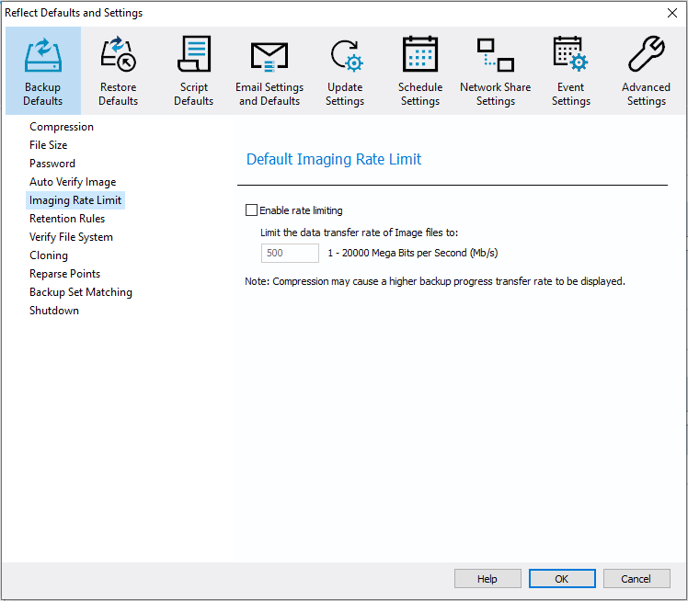Click the Help button
This screenshot has height=601, width=688.
[x=487, y=579]
